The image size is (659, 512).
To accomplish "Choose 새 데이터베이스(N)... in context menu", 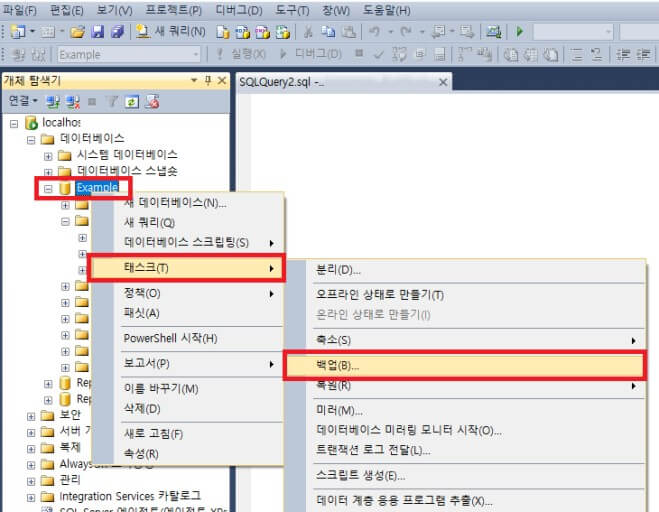I will pyautogui.click(x=175, y=203).
